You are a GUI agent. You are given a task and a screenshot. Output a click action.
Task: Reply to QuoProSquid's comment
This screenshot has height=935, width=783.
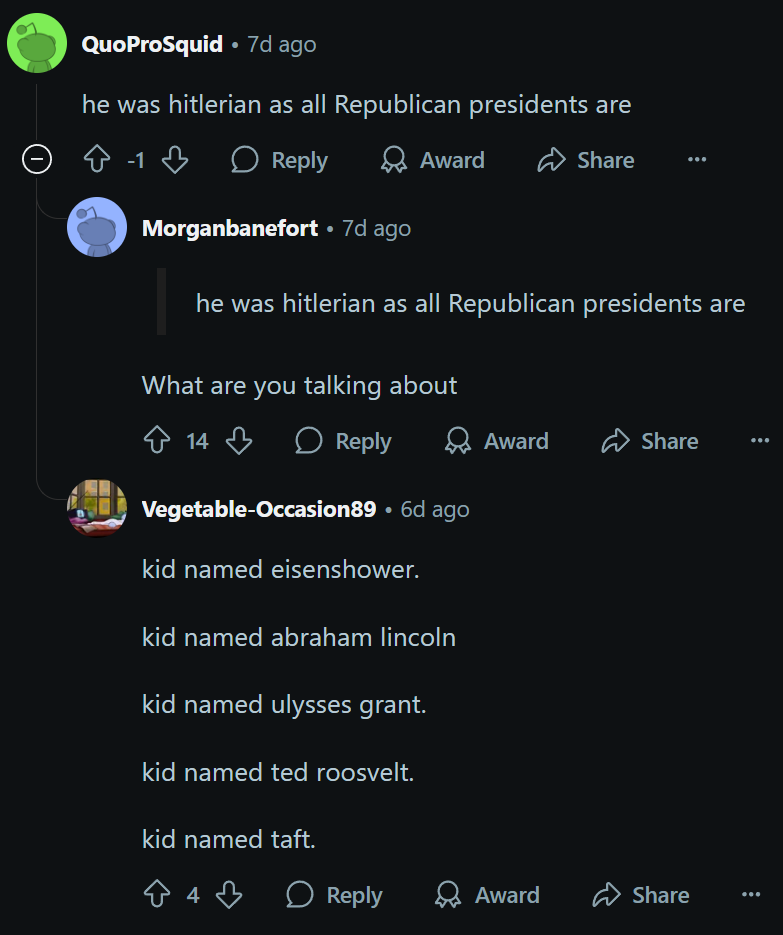[280, 160]
